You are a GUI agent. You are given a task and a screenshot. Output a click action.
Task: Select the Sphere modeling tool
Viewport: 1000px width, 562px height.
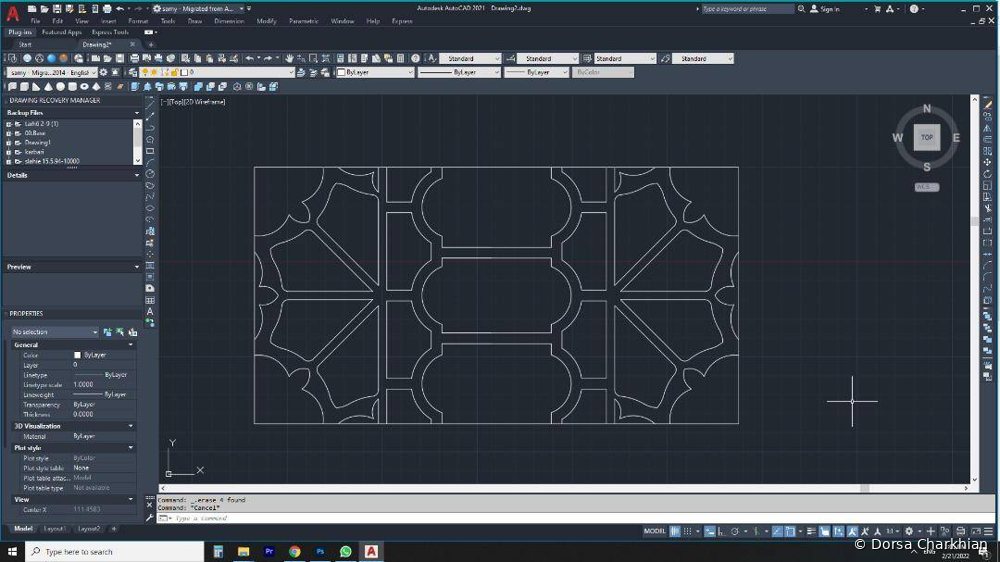click(x=60, y=87)
